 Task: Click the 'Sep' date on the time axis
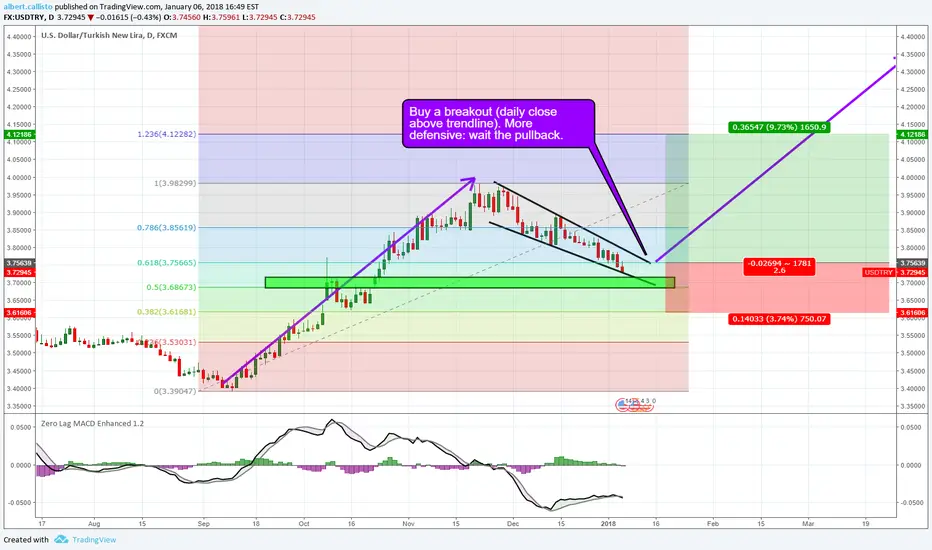point(204,524)
